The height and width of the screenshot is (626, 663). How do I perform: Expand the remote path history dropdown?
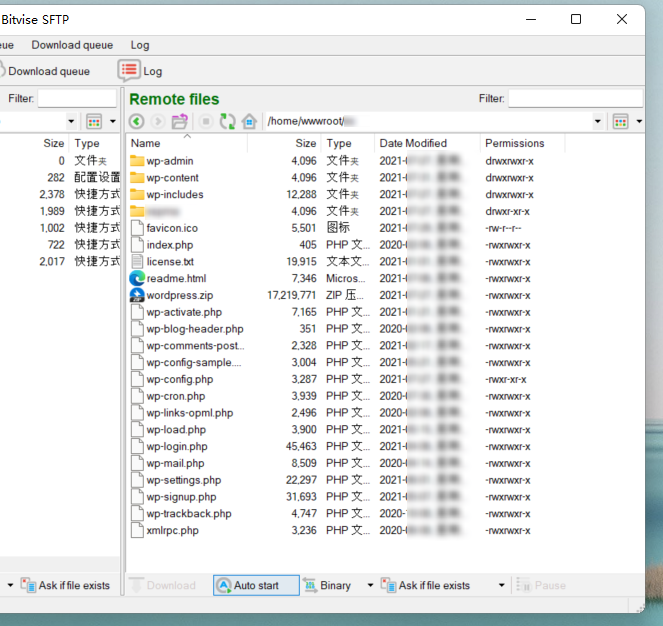[x=597, y=122]
